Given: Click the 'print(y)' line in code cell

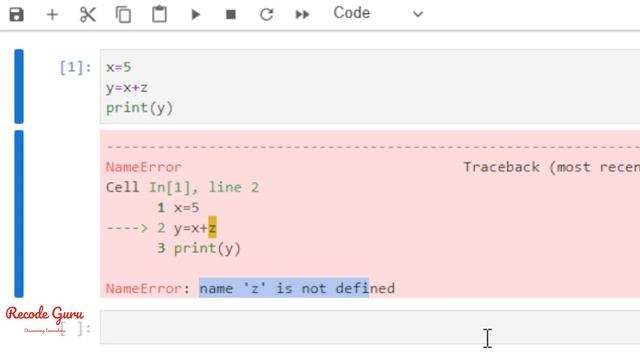Looking at the screenshot, I should (x=140, y=108).
